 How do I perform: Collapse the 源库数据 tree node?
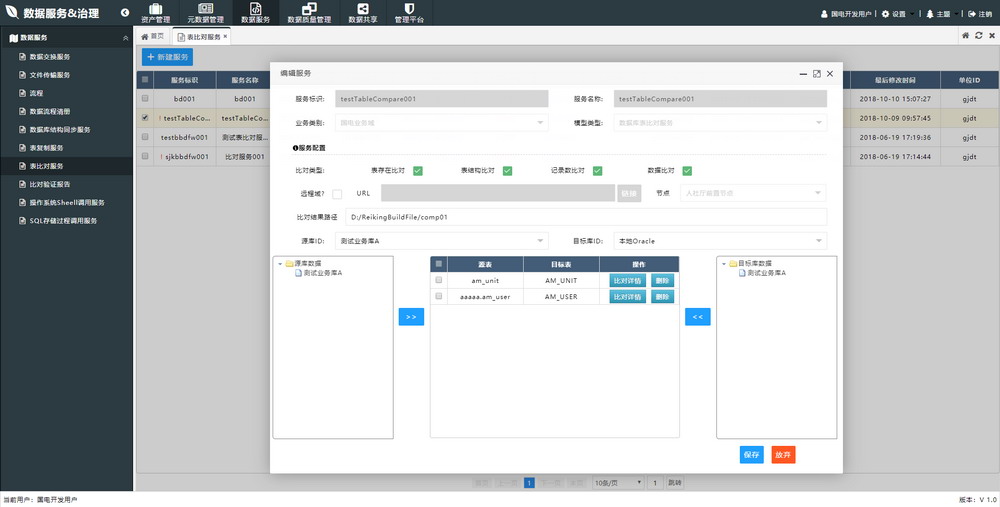click(279, 264)
